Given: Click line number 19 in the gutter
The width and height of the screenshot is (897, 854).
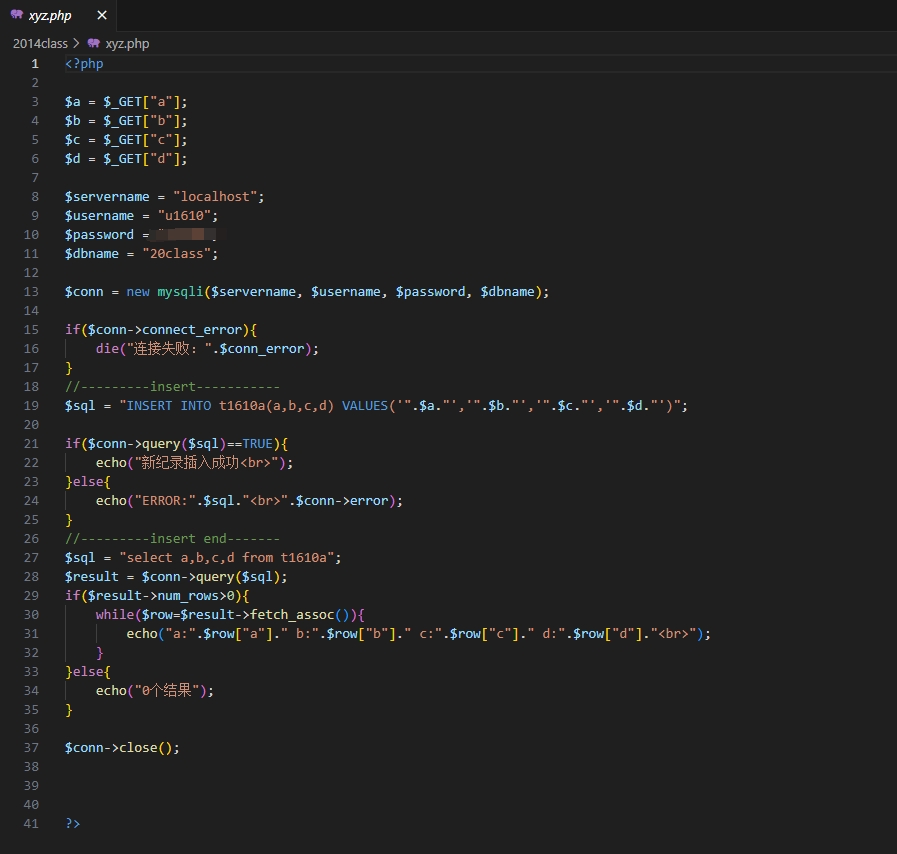Looking at the screenshot, I should pyautogui.click(x=31, y=406).
